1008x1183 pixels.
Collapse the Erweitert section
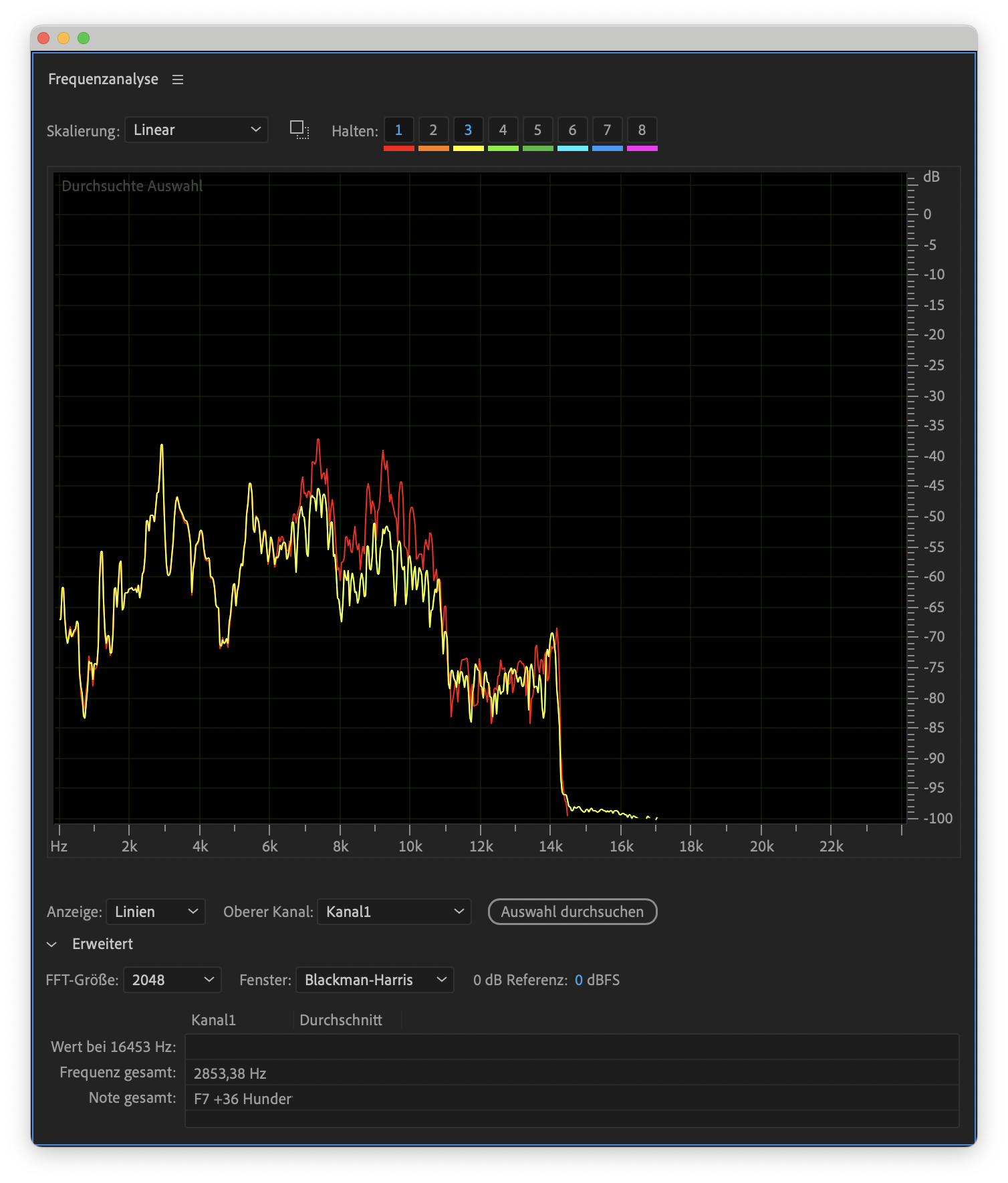pyautogui.click(x=52, y=944)
